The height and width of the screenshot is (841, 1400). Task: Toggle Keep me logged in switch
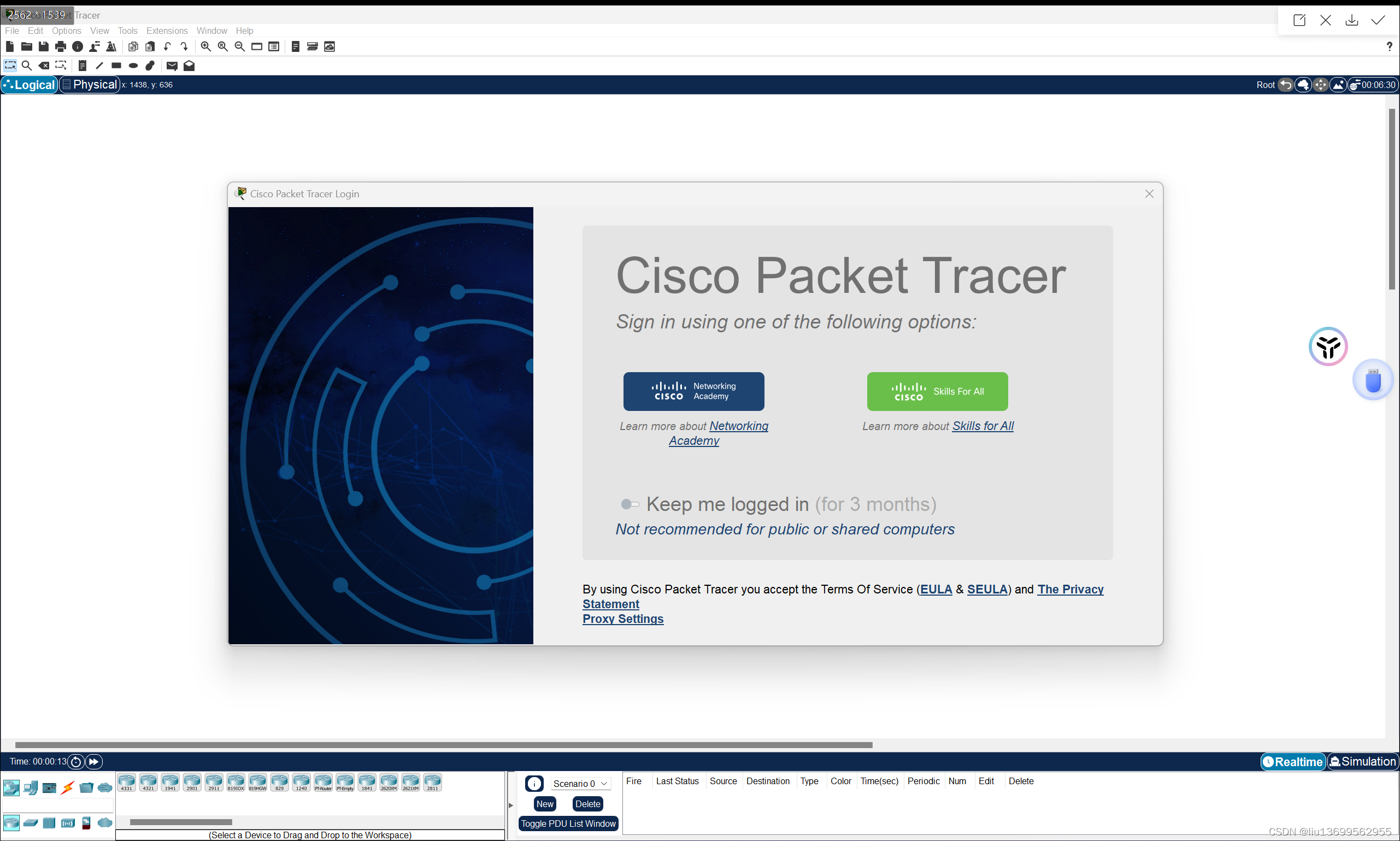(630, 504)
